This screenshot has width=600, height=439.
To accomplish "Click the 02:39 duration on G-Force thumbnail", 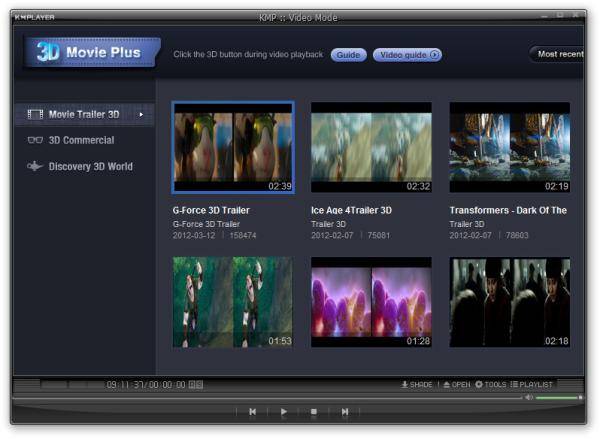I will pos(280,186).
